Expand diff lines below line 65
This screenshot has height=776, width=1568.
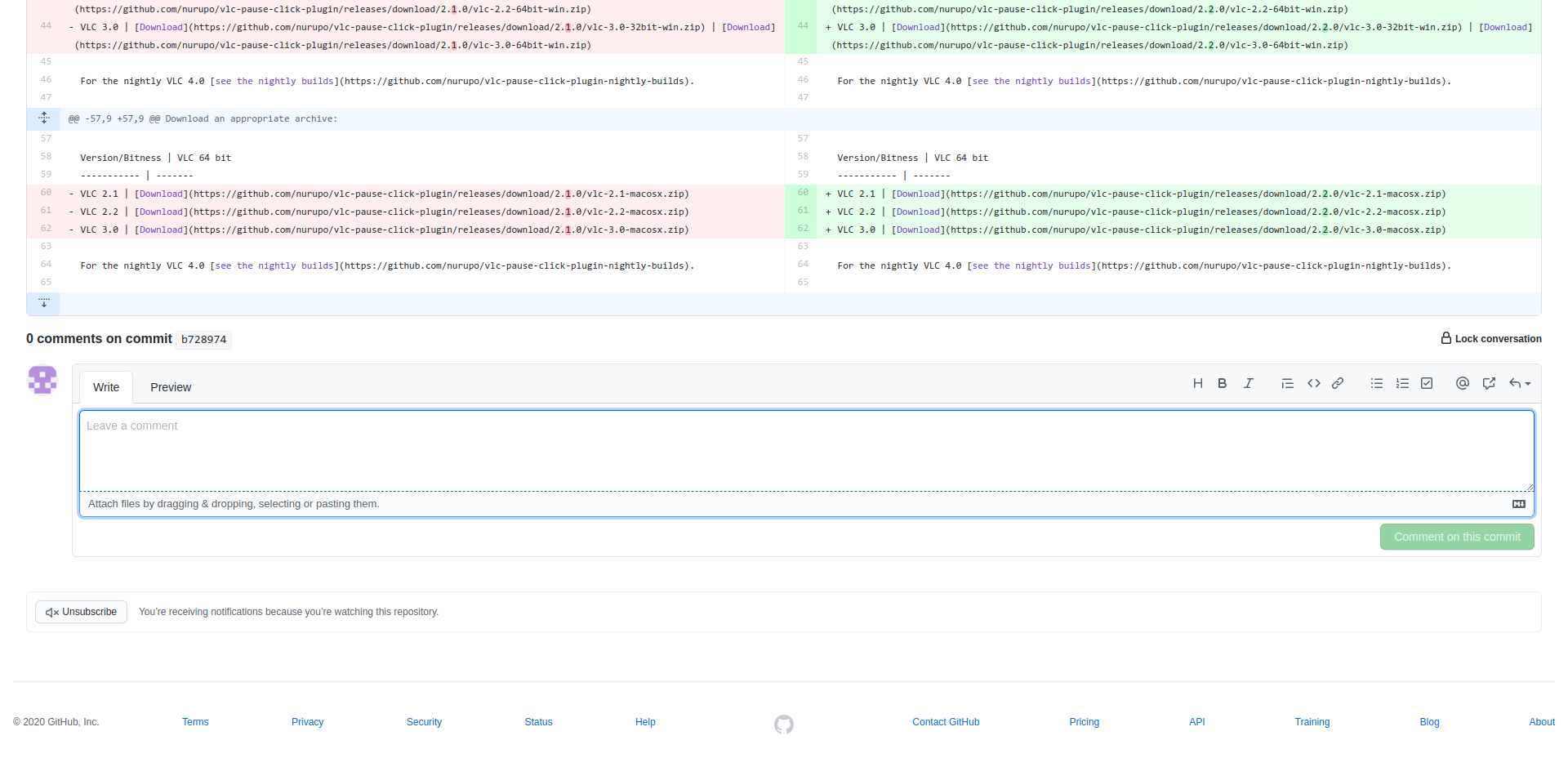click(x=44, y=303)
